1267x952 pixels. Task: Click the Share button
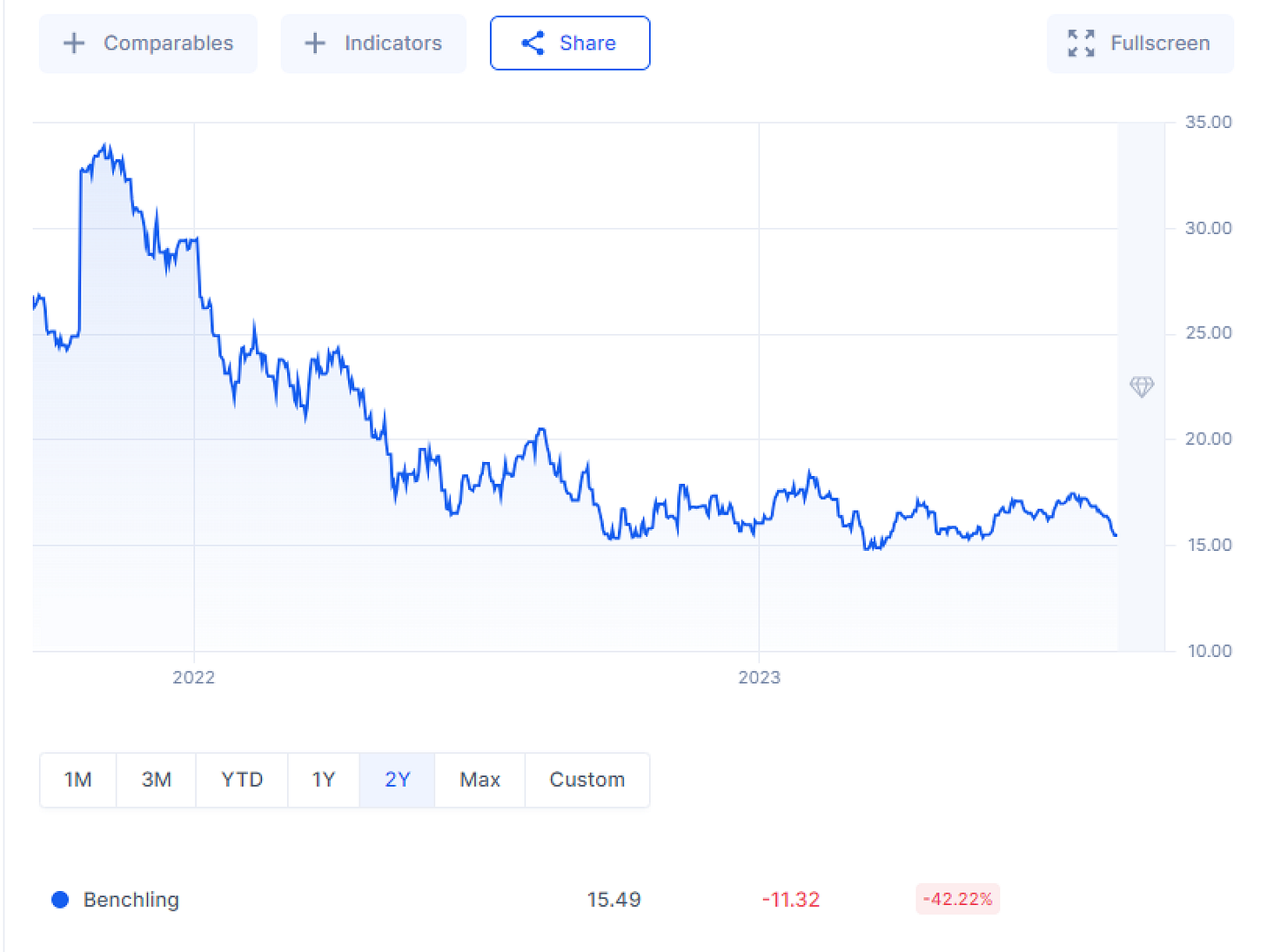[x=570, y=44]
